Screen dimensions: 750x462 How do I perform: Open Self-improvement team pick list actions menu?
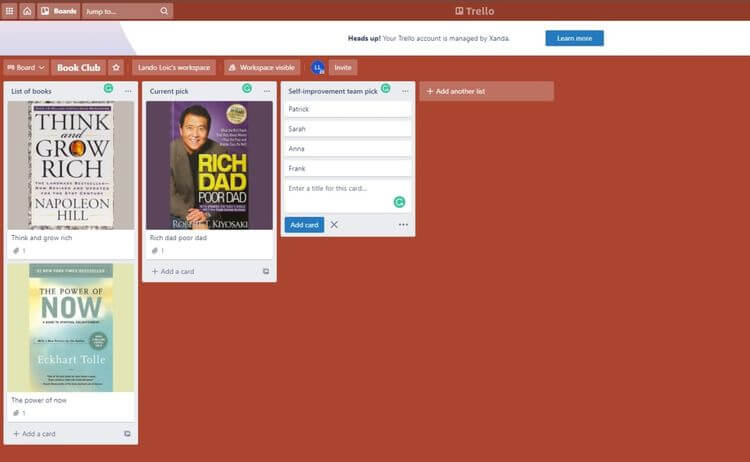click(405, 91)
